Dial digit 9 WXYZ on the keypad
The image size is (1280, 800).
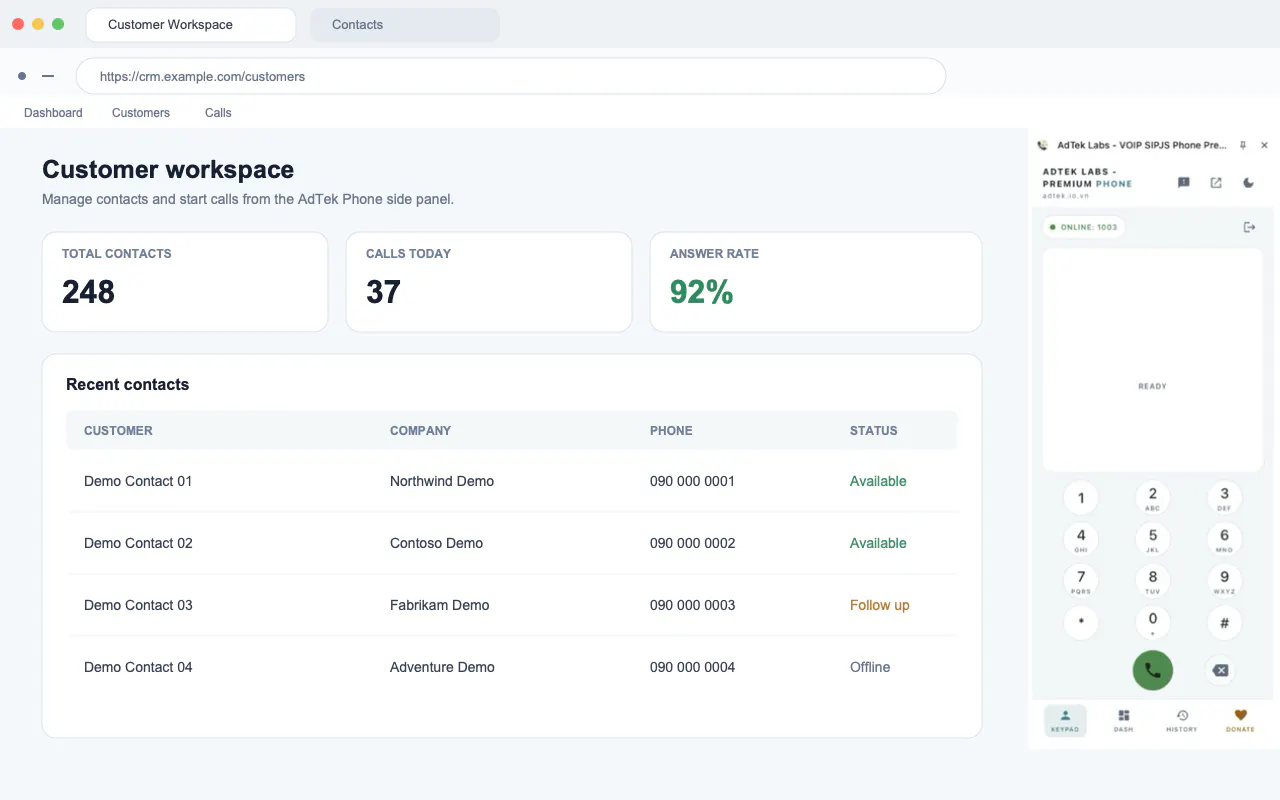(1224, 581)
